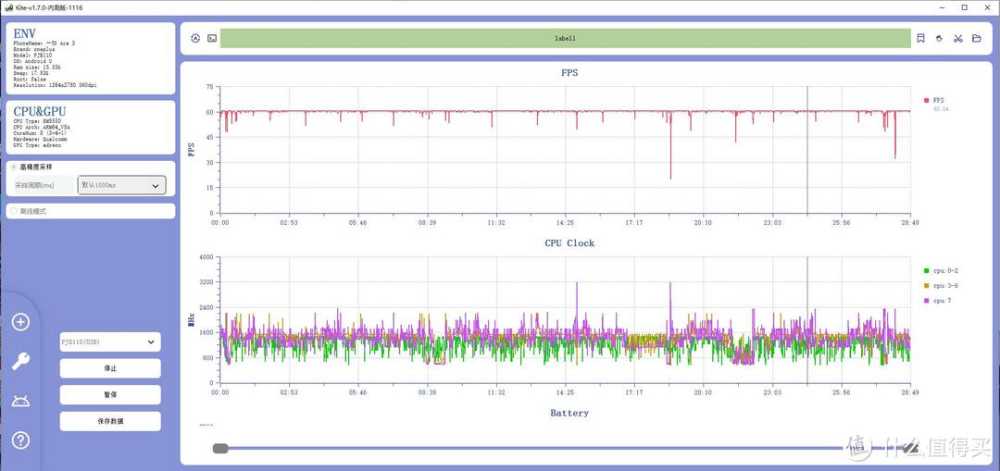Toggle the FPS series in chart legend
The image size is (1000, 471).
pyautogui.click(x=937, y=100)
